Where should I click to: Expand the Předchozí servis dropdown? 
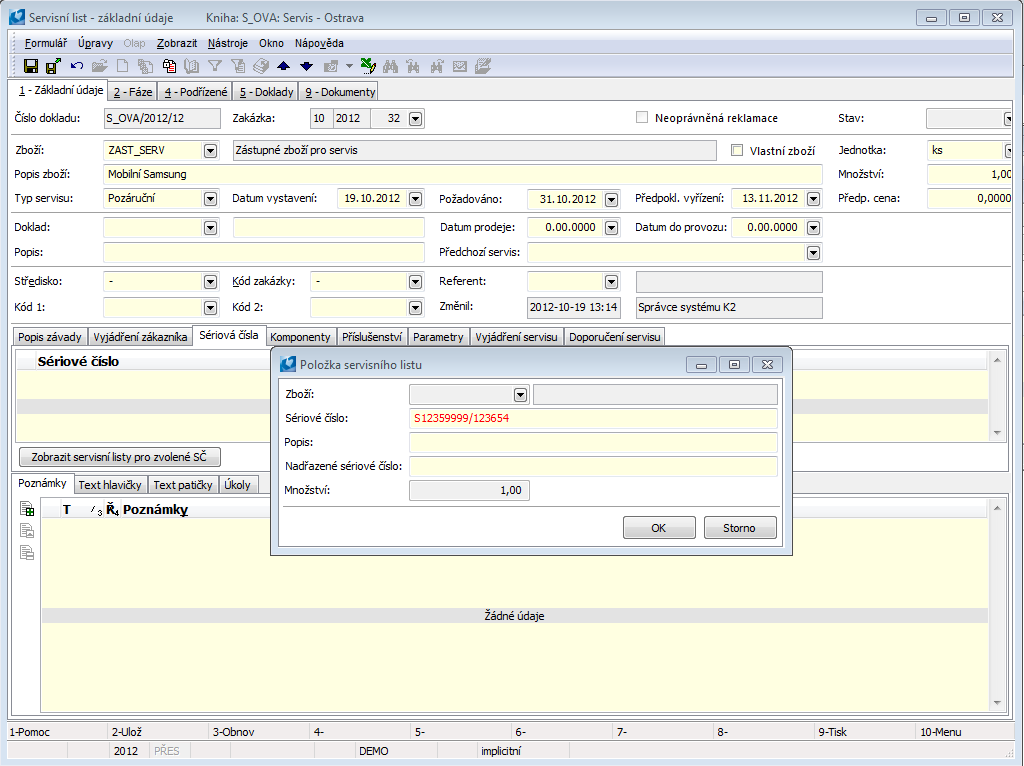[813, 253]
